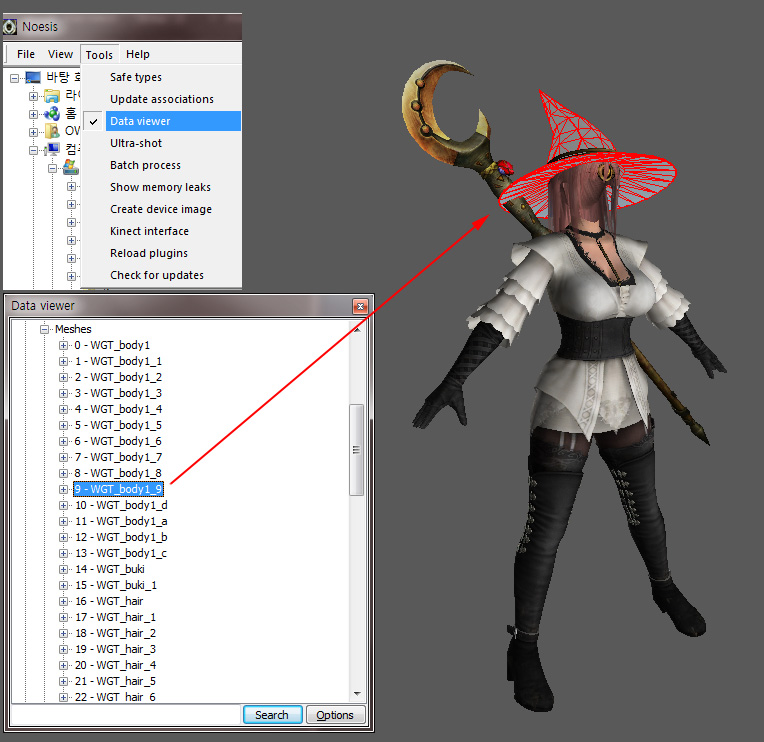Collapse the Computer node in file tree
764x742 pixels.
[33, 150]
